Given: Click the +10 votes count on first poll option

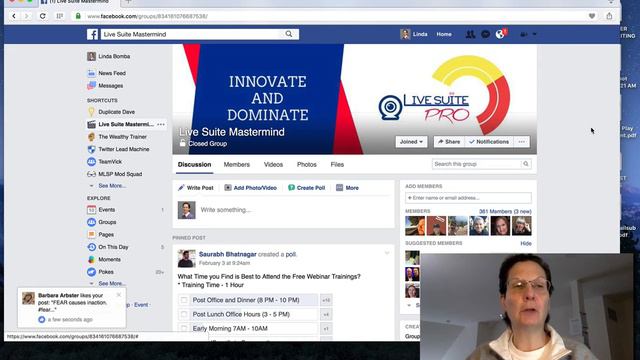Looking at the screenshot, I should pos(326,300).
